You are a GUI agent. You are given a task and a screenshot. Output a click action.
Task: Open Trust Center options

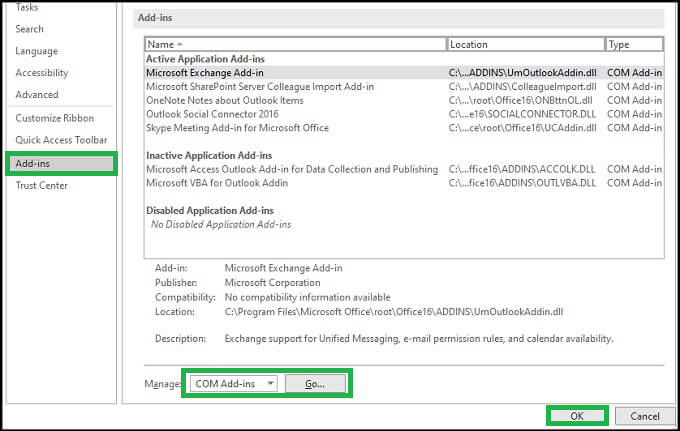pyautogui.click(x=42, y=186)
